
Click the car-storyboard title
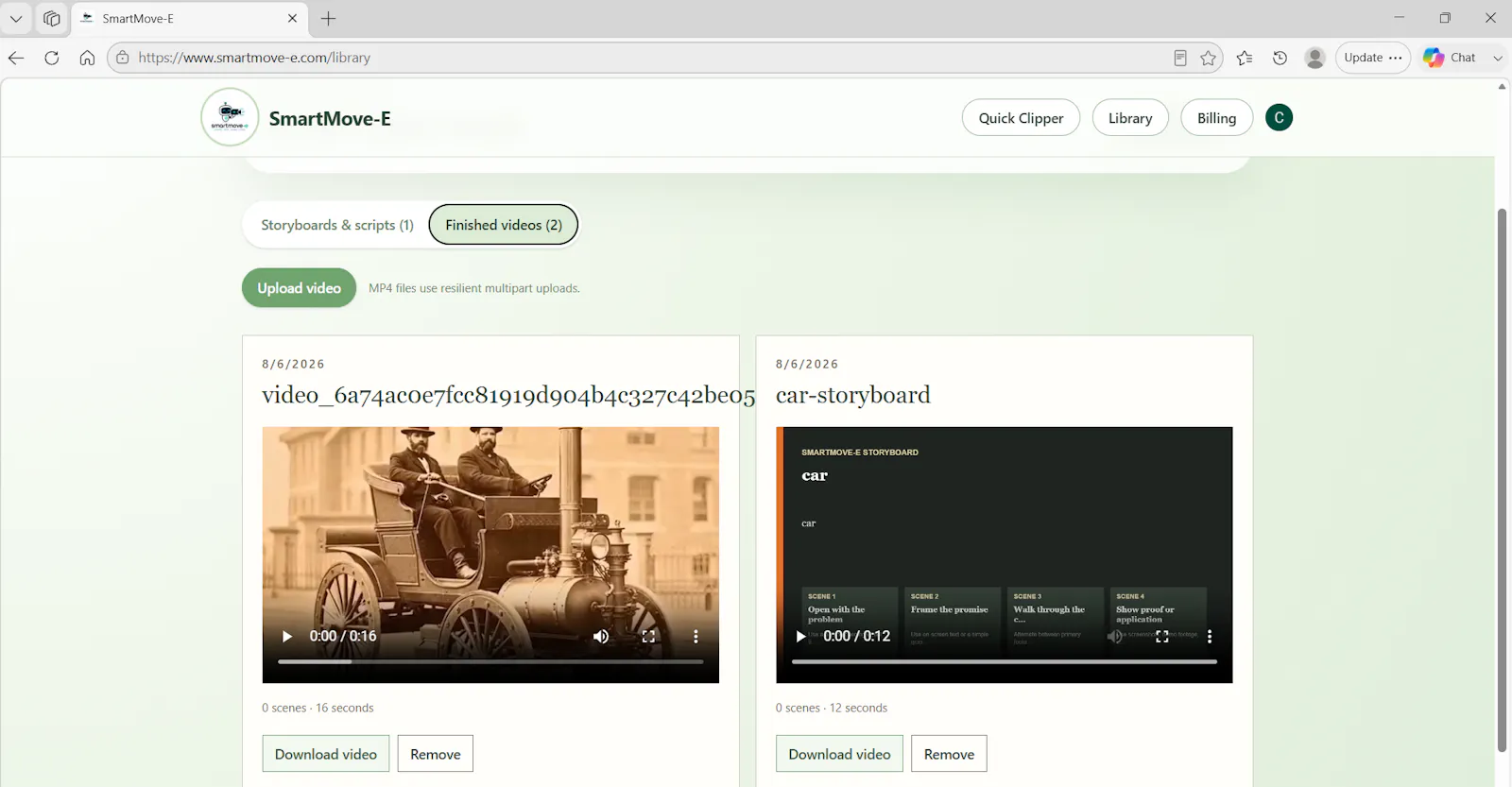[x=852, y=395]
